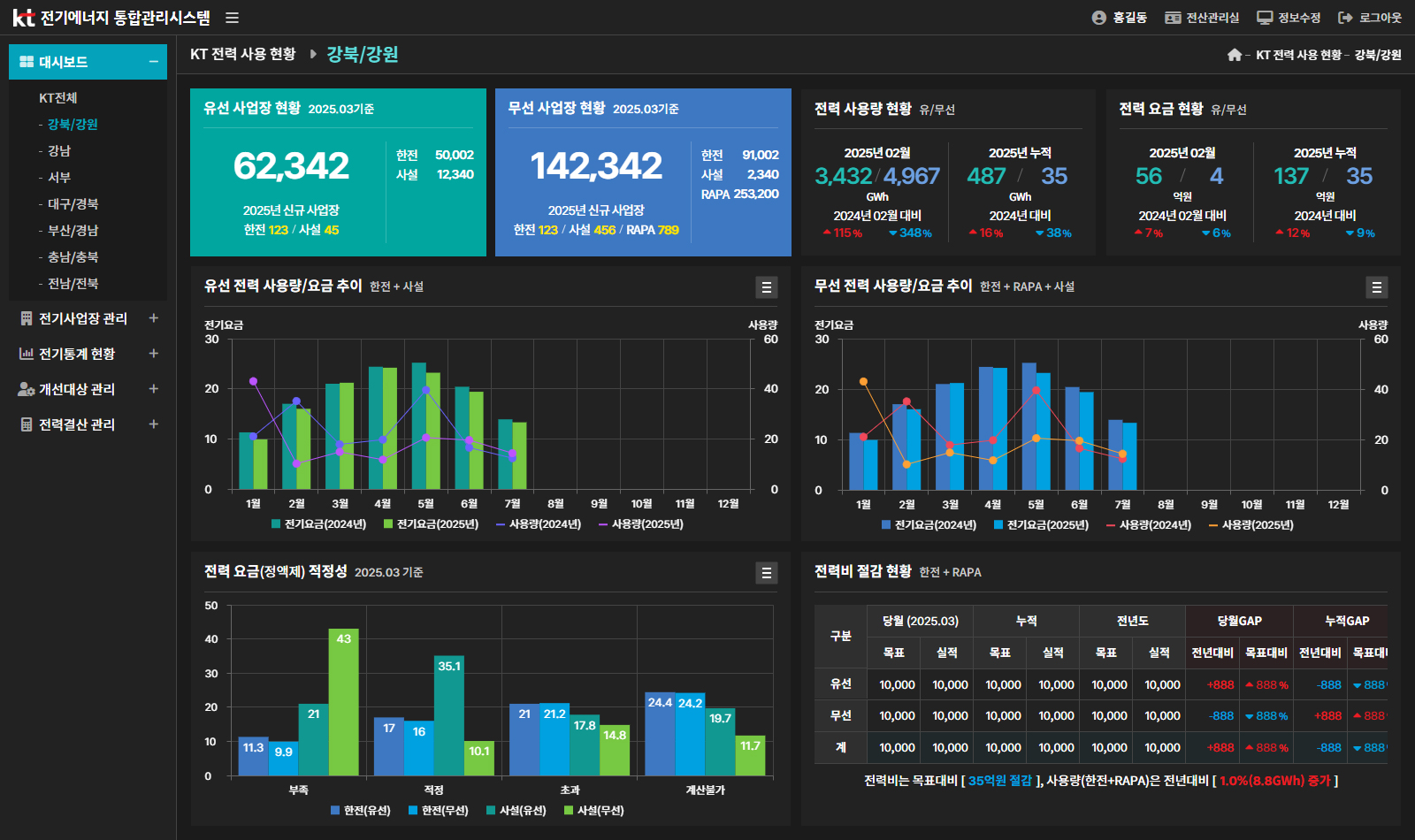Click the 당월GAP column header
Viewport: 1415px width, 840px height.
tap(1239, 622)
